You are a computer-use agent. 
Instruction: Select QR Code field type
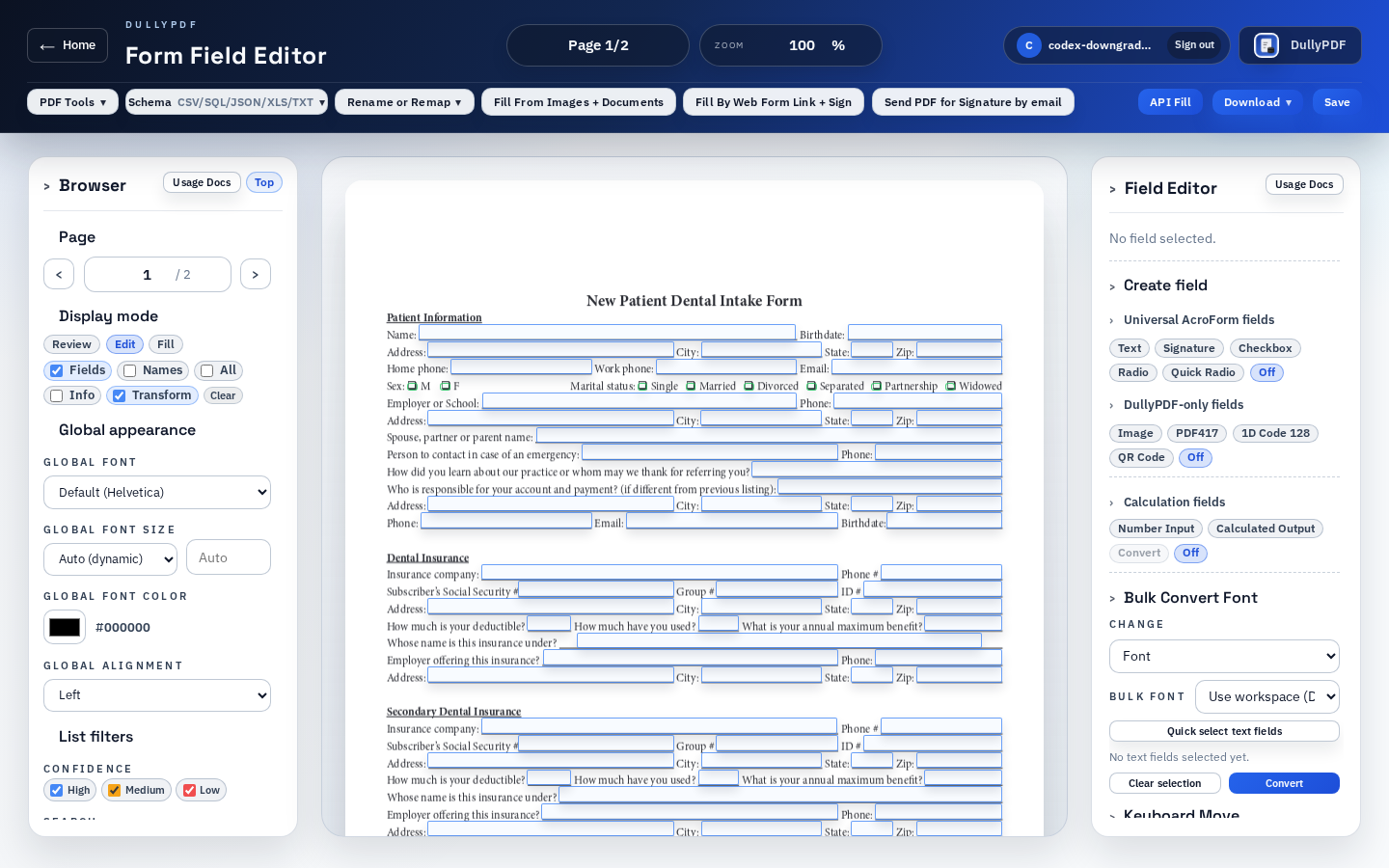[x=1141, y=457]
